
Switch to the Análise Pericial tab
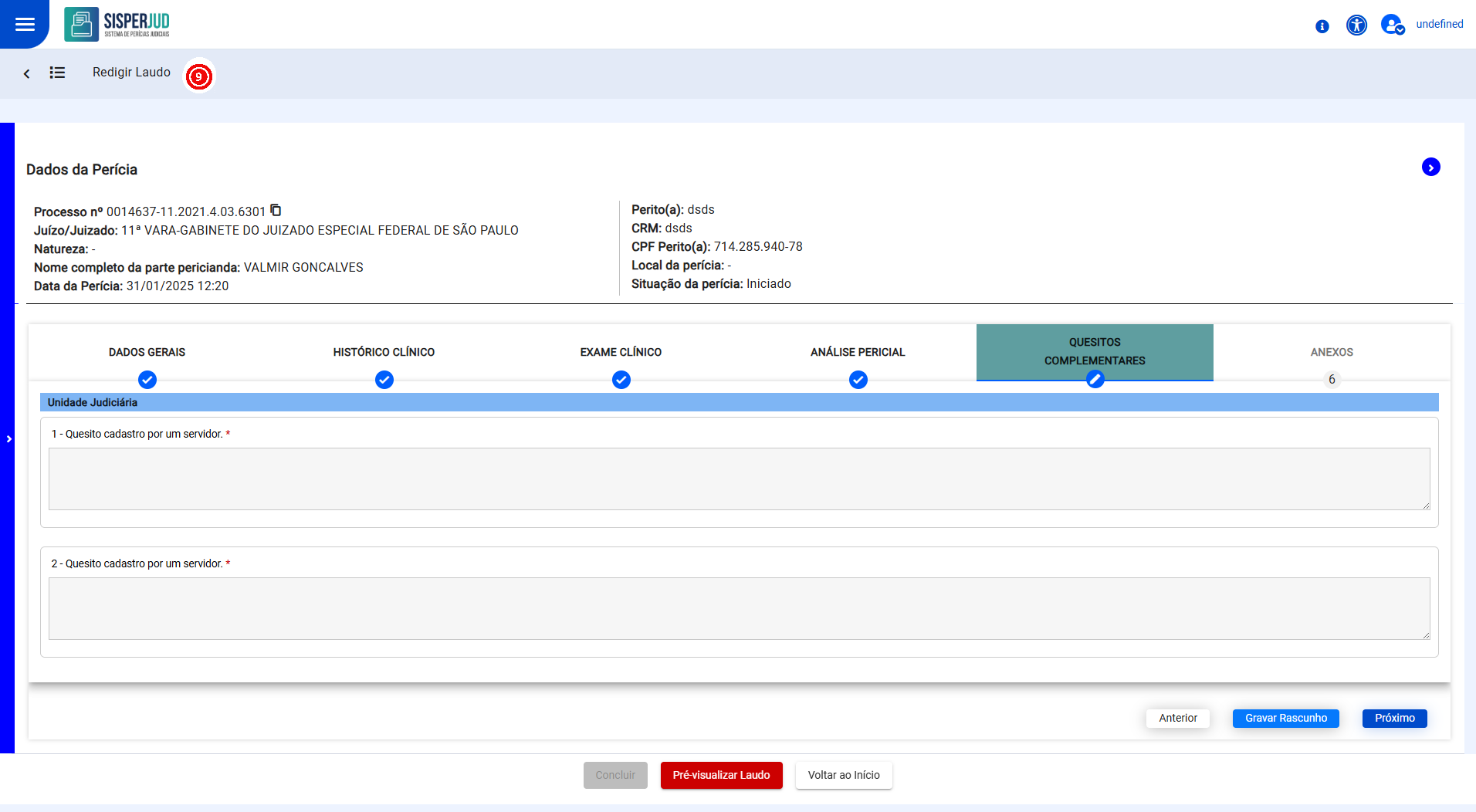click(x=858, y=352)
